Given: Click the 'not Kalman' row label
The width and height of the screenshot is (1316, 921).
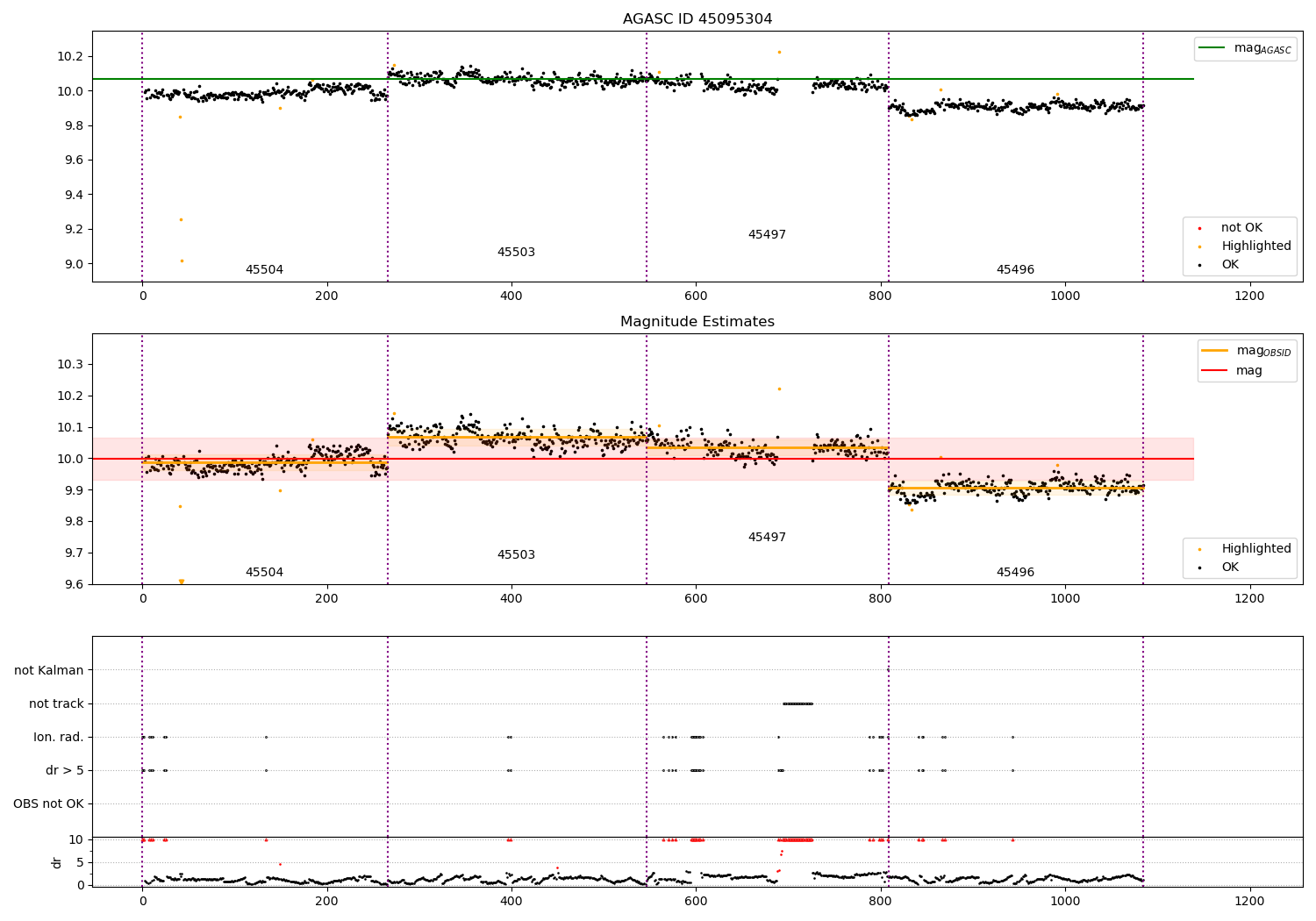Looking at the screenshot, I should [x=49, y=671].
